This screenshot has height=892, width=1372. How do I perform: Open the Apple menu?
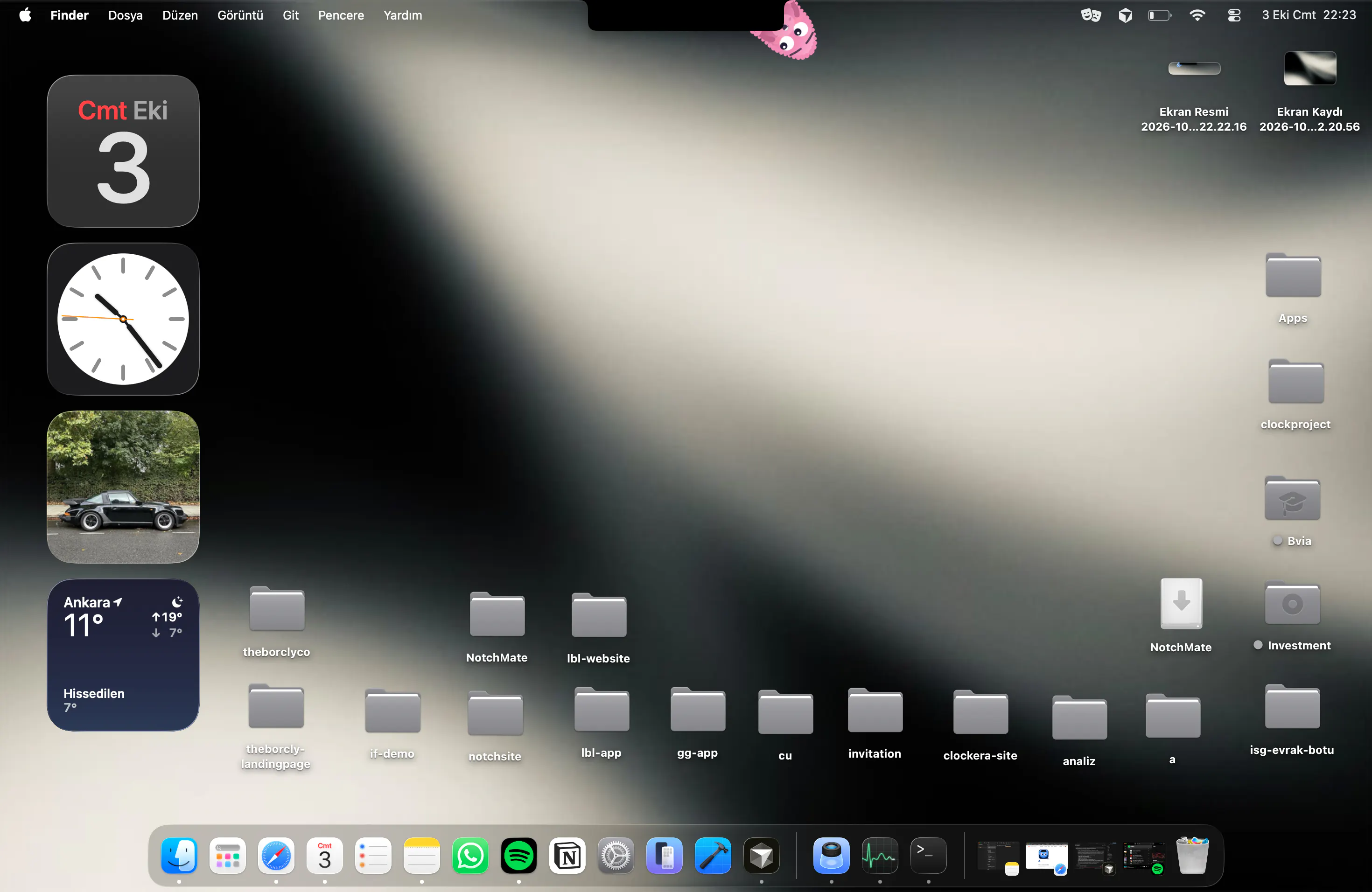pyautogui.click(x=25, y=15)
